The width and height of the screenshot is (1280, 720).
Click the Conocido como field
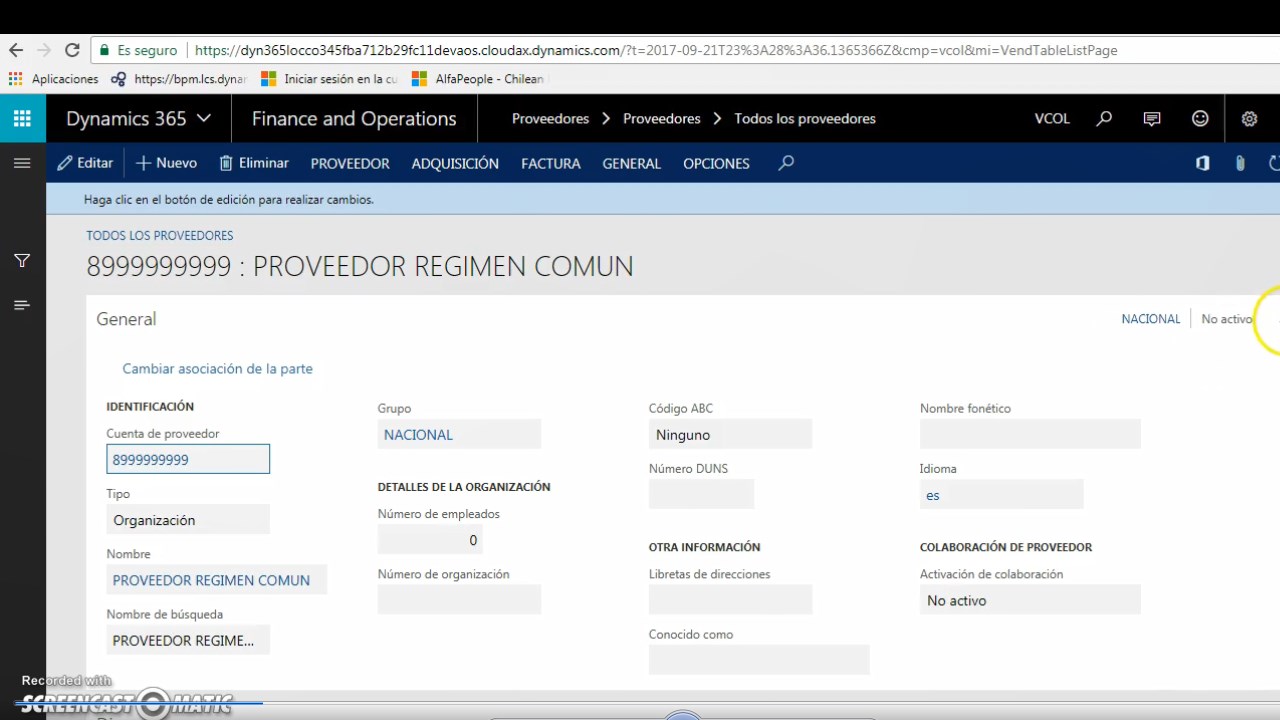(759, 660)
